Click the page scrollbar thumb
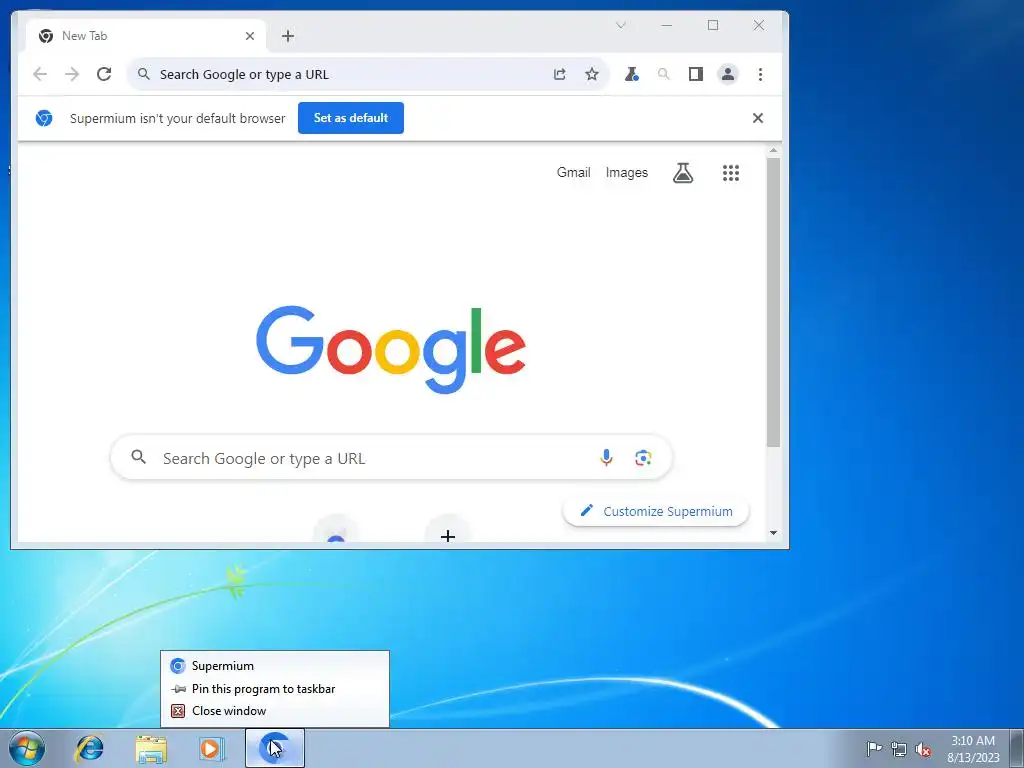The image size is (1024, 768). 773,302
